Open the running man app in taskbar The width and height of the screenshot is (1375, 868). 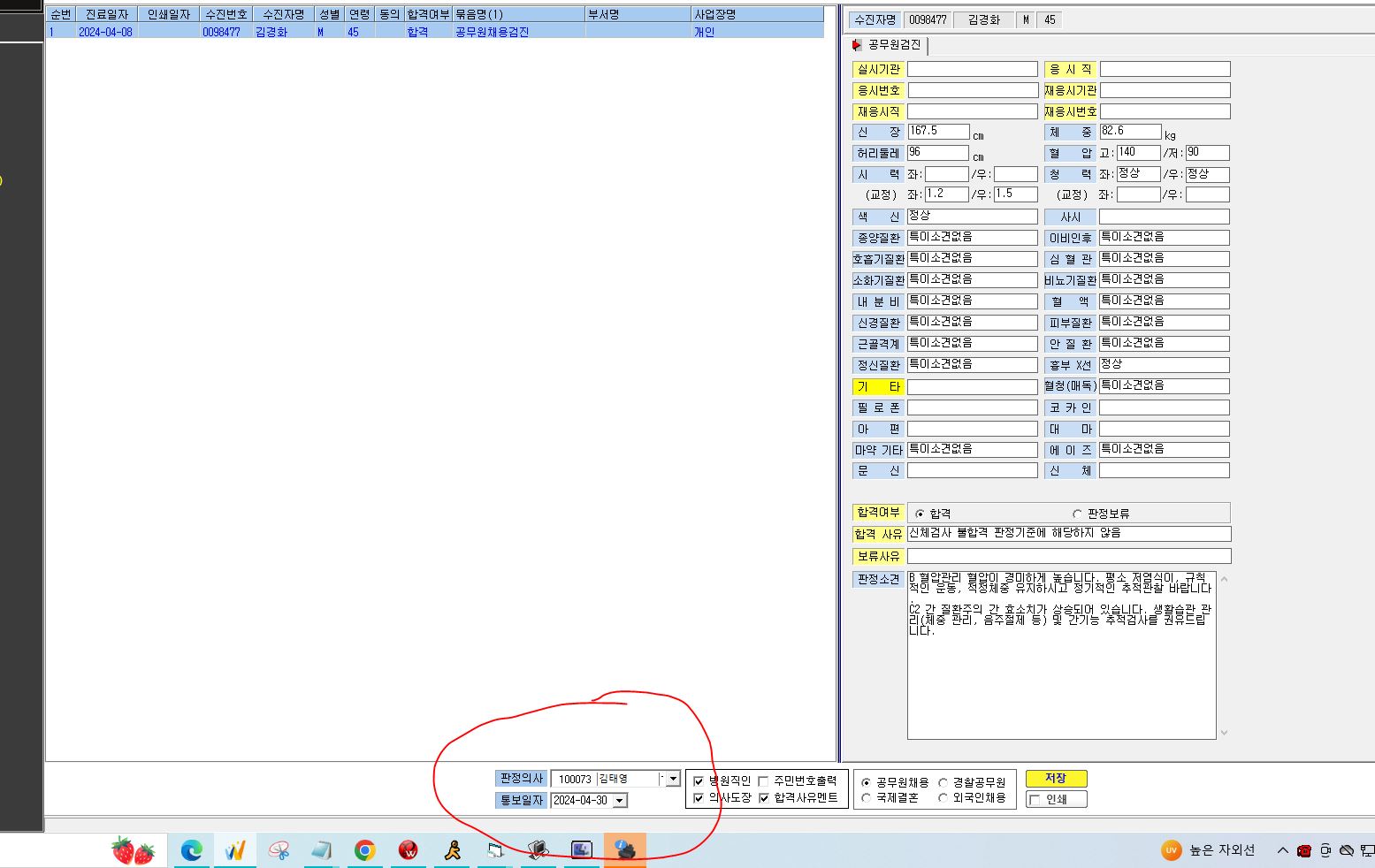click(x=452, y=850)
